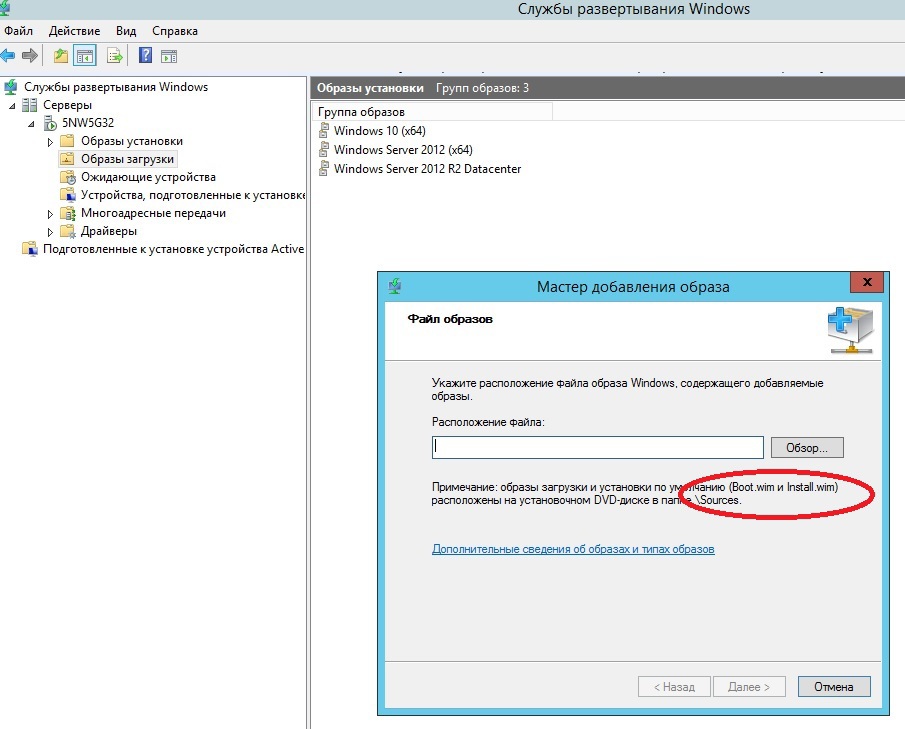This screenshot has height=729, width=905.
Task: Select Устройства, подготовленные к установке item
Action: 193,195
